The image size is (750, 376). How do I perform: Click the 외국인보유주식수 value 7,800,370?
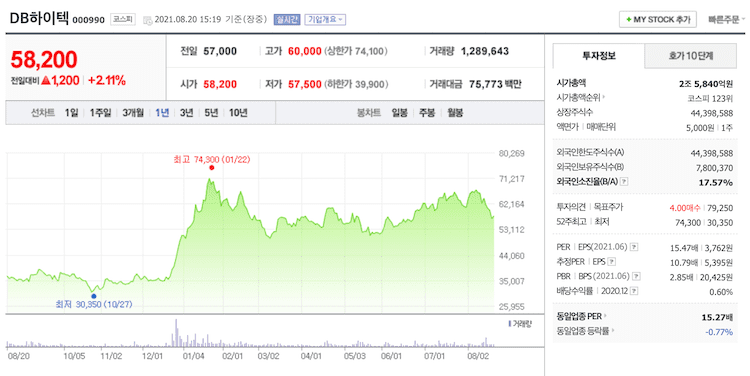click(712, 168)
